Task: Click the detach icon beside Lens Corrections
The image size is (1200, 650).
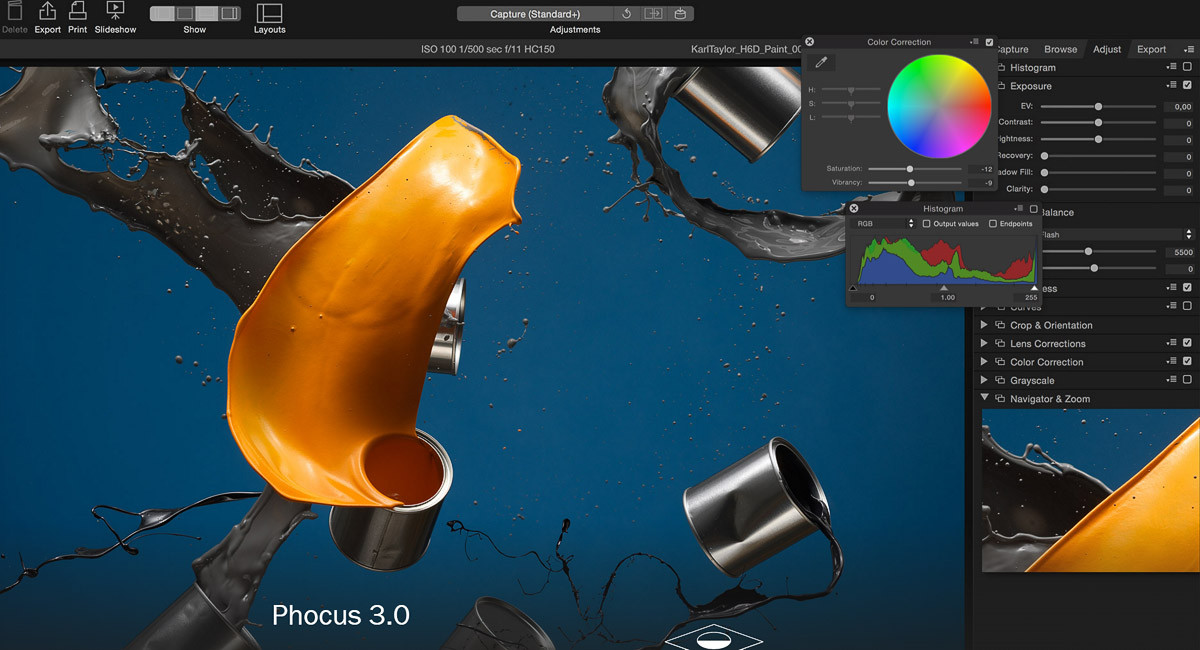Action: click(999, 343)
